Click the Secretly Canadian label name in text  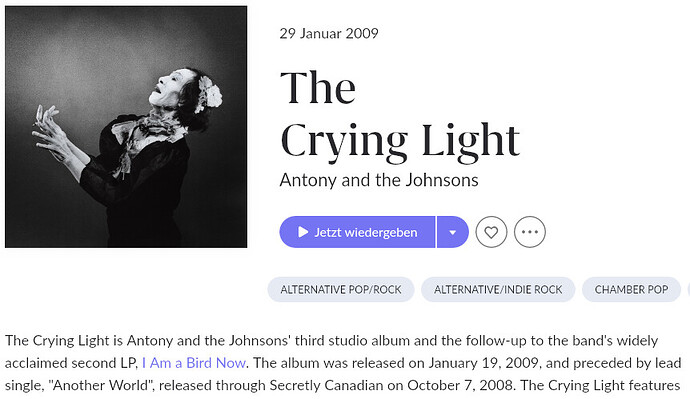click(326, 385)
